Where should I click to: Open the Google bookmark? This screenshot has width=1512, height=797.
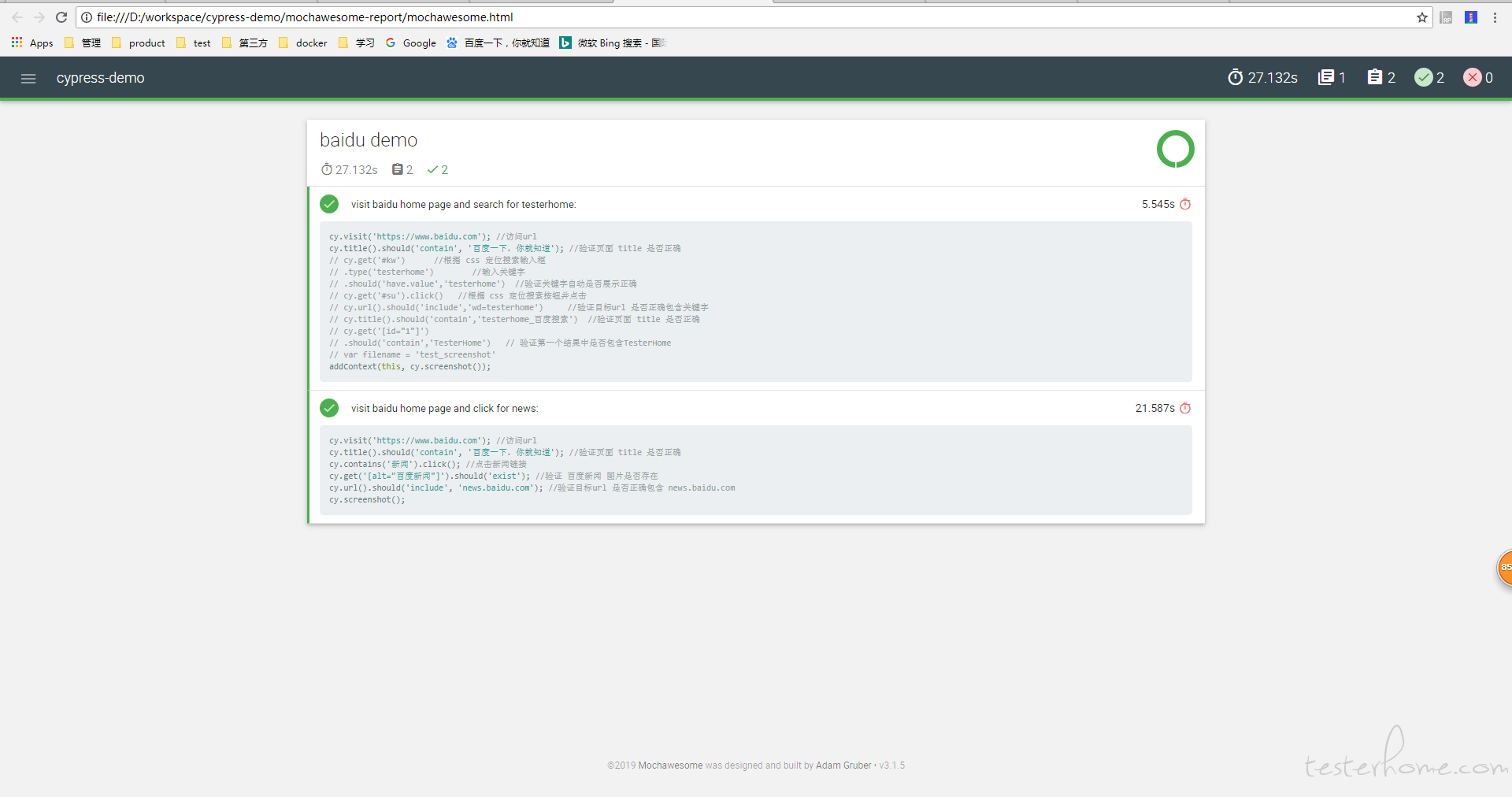pyautogui.click(x=411, y=43)
